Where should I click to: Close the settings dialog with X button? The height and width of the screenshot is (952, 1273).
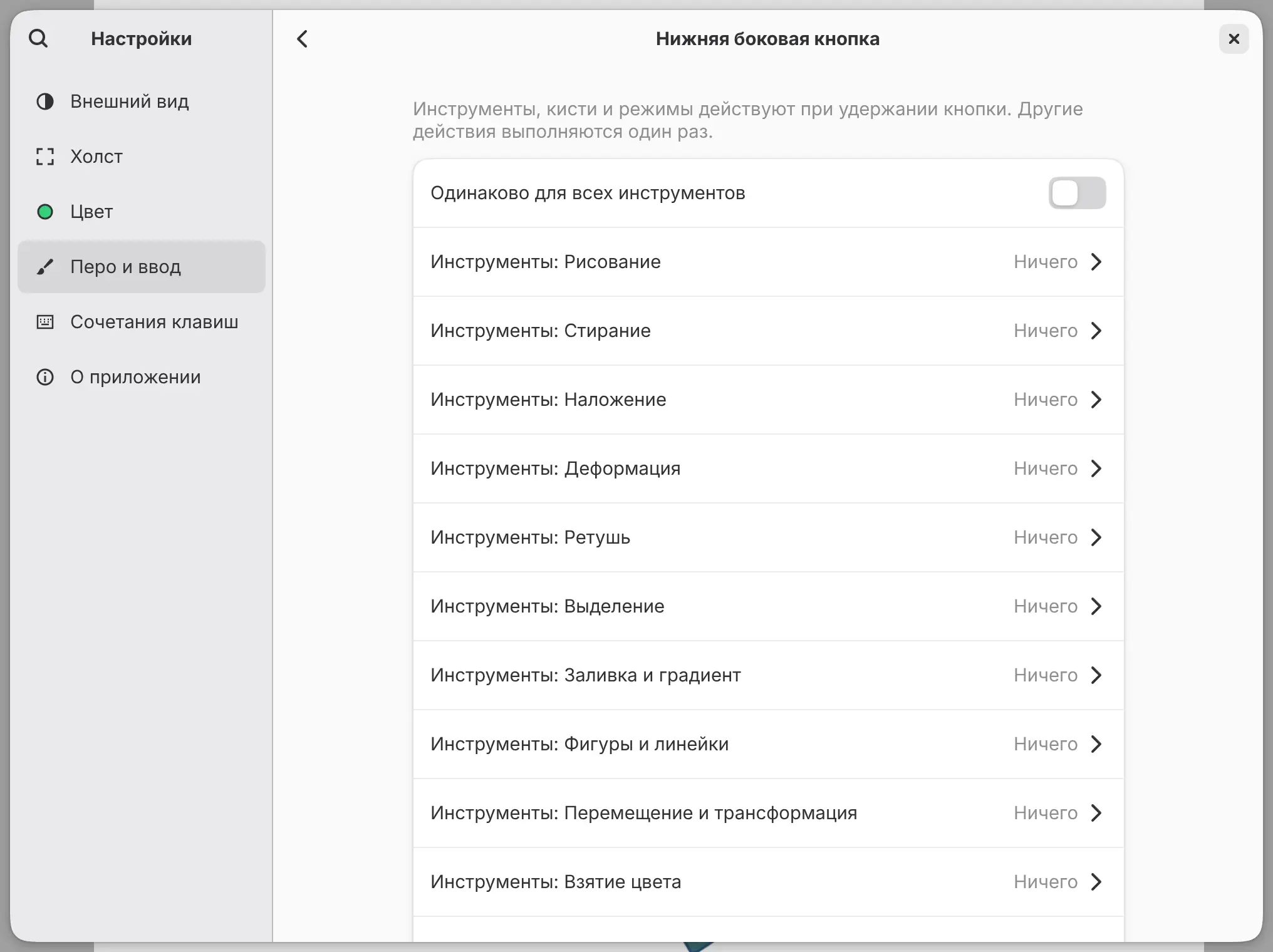(1234, 39)
